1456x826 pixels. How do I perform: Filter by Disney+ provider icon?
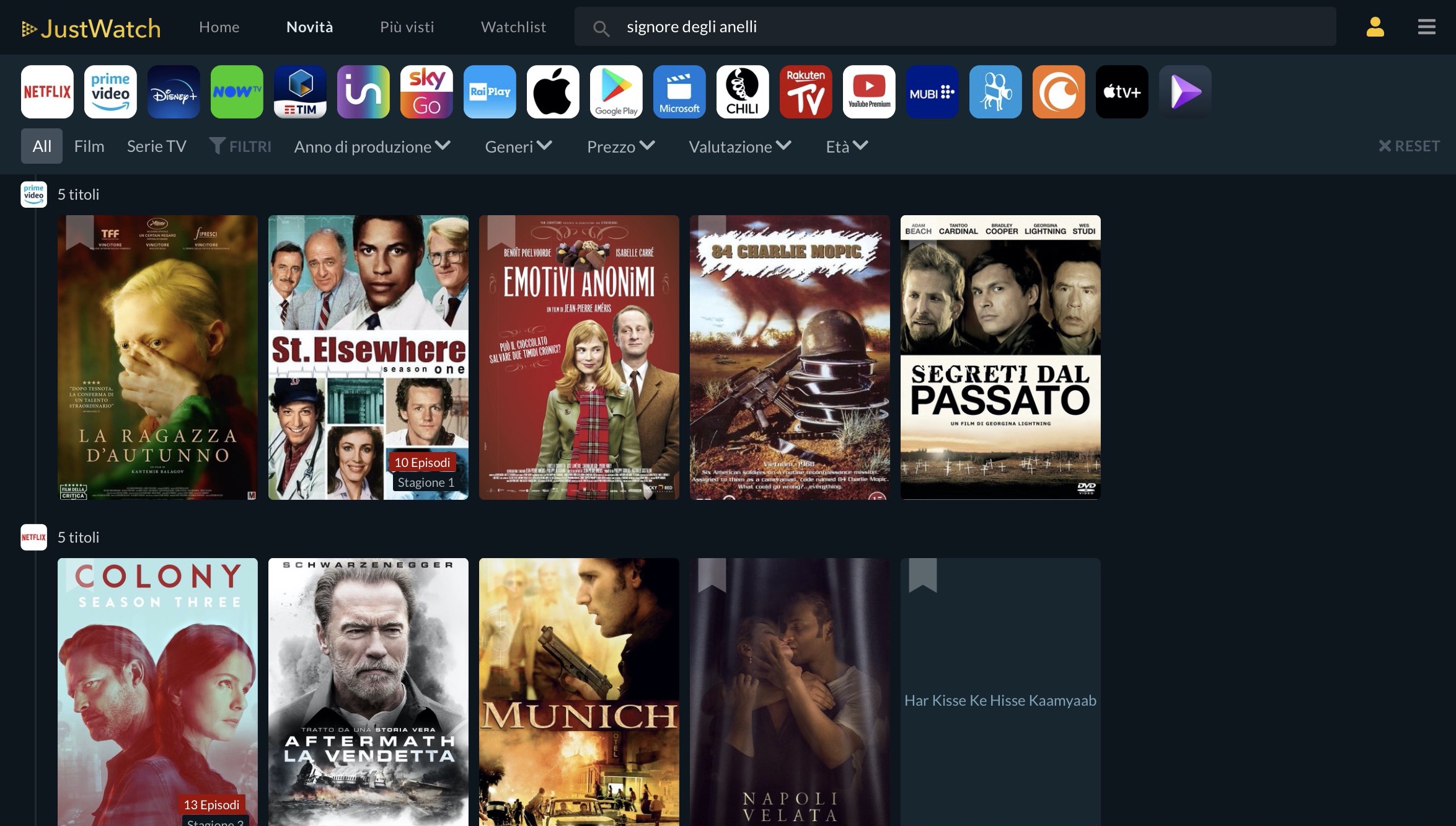click(174, 92)
